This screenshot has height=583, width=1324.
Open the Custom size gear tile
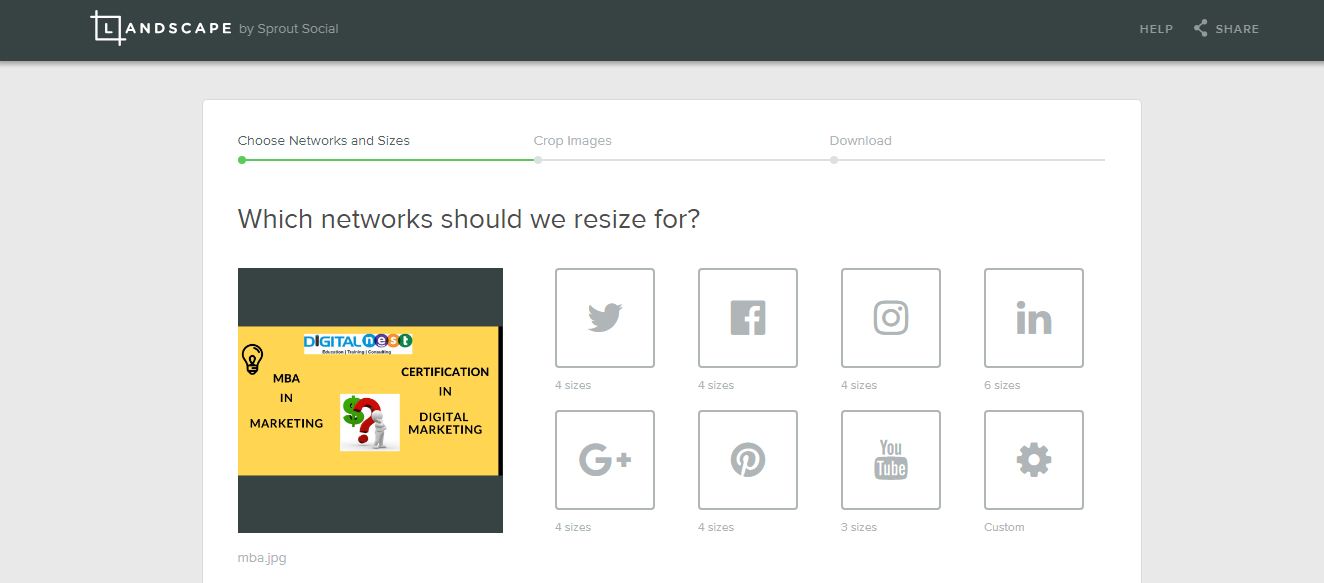click(1034, 460)
